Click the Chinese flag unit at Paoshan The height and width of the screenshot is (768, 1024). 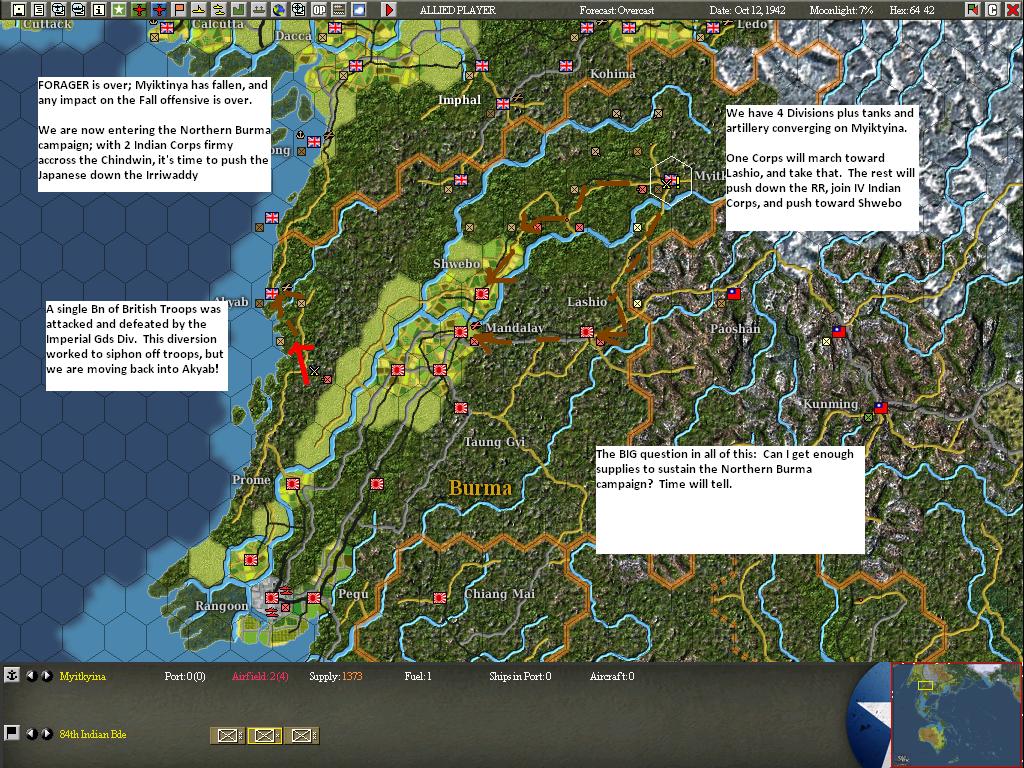(x=734, y=294)
